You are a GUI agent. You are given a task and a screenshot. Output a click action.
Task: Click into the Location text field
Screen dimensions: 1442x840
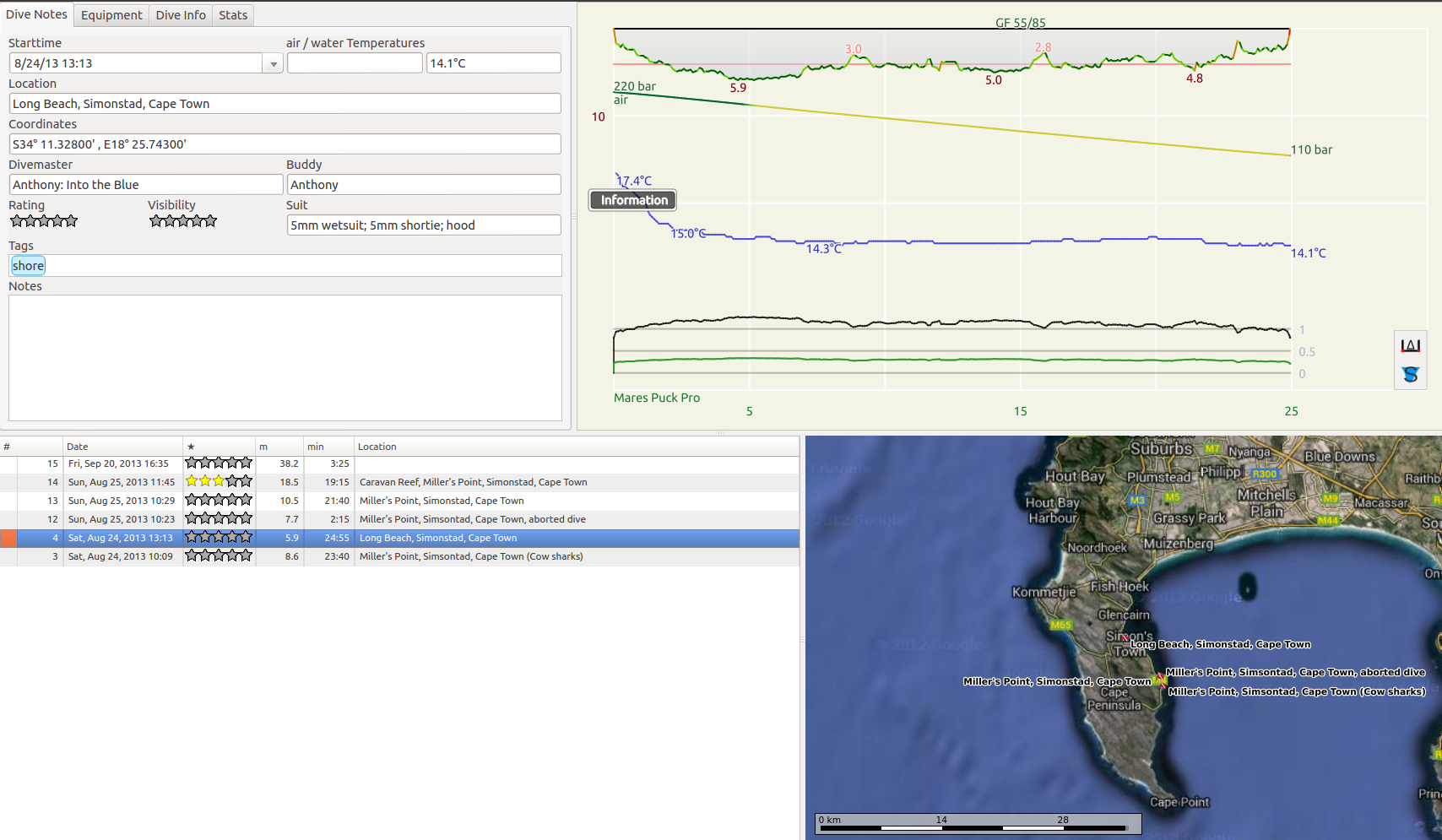(x=285, y=104)
